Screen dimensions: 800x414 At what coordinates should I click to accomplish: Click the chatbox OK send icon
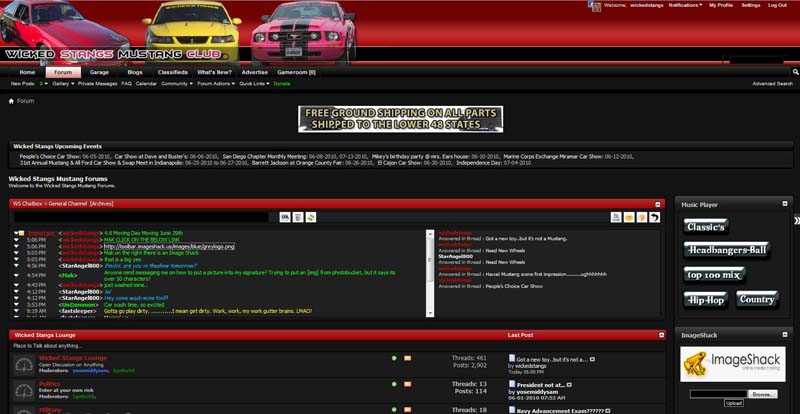click(285, 217)
